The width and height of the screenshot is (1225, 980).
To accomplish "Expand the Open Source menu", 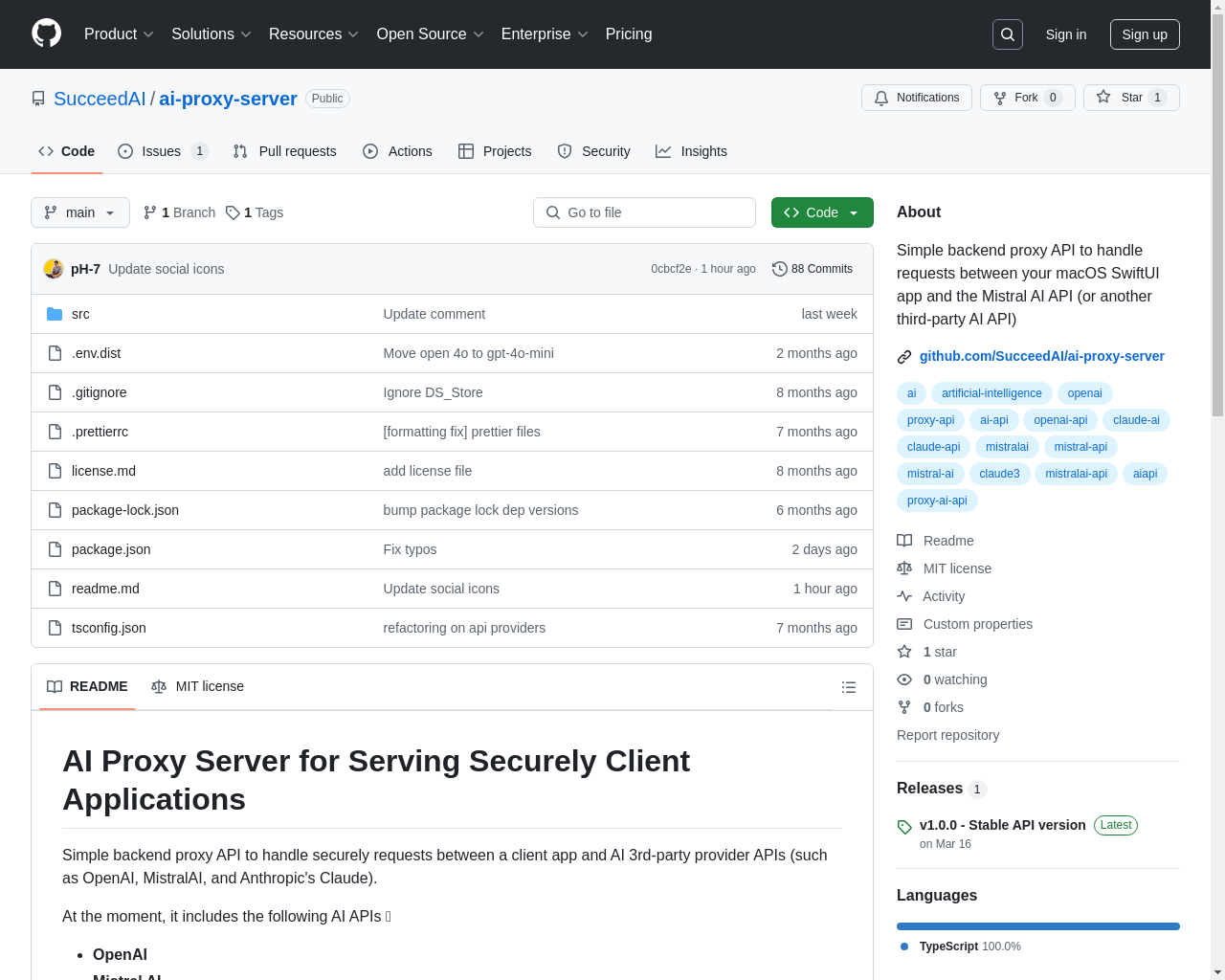I will click(x=431, y=34).
